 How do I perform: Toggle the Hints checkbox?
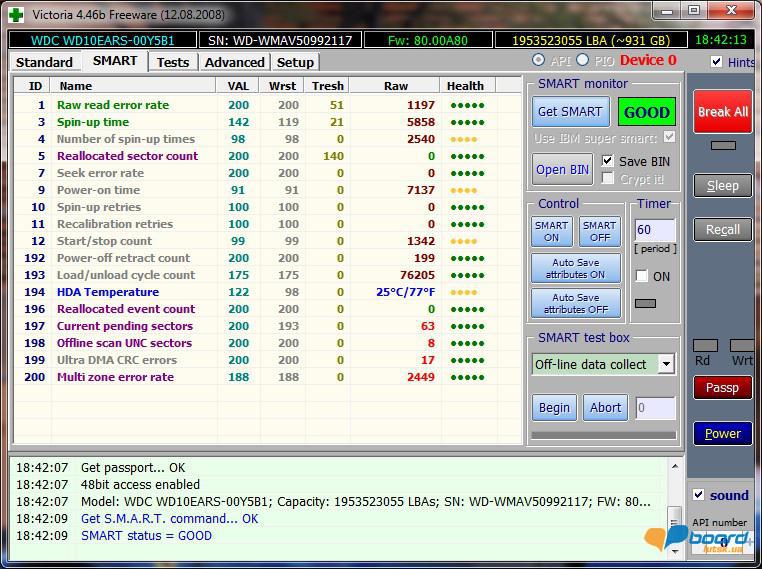(x=716, y=62)
